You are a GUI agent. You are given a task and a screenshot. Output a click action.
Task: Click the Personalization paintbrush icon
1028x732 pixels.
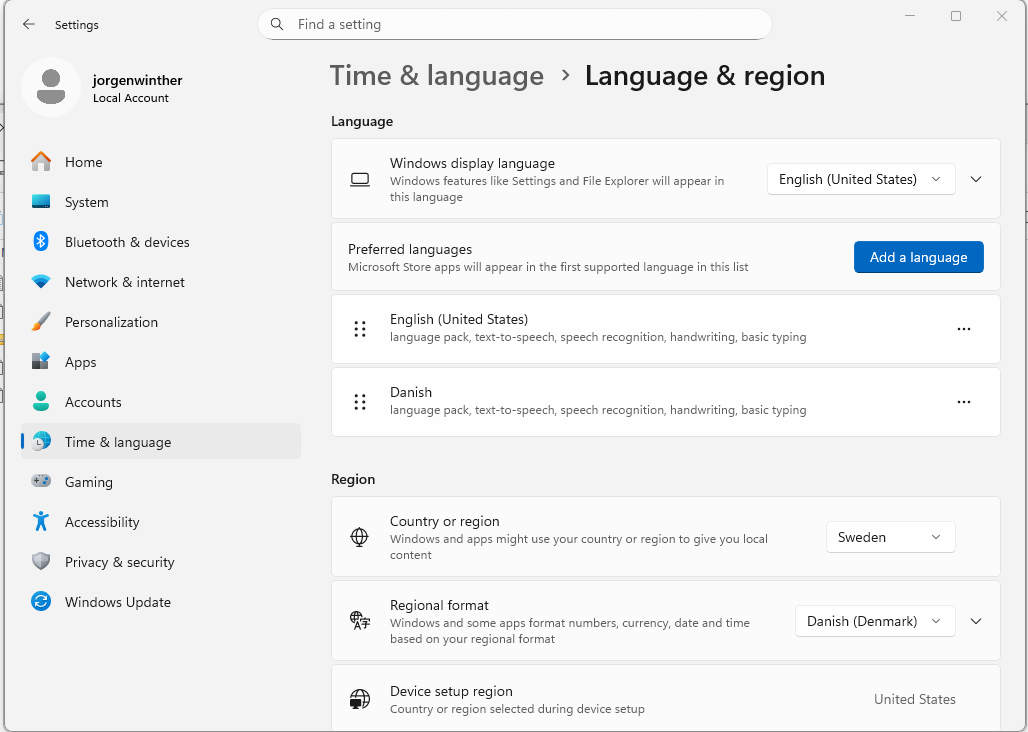(41, 322)
